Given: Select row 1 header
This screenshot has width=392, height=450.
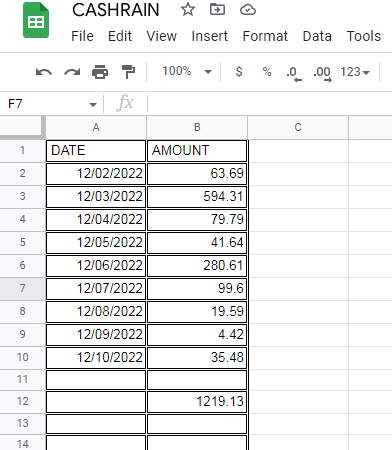Looking at the screenshot, I should coord(22,150).
